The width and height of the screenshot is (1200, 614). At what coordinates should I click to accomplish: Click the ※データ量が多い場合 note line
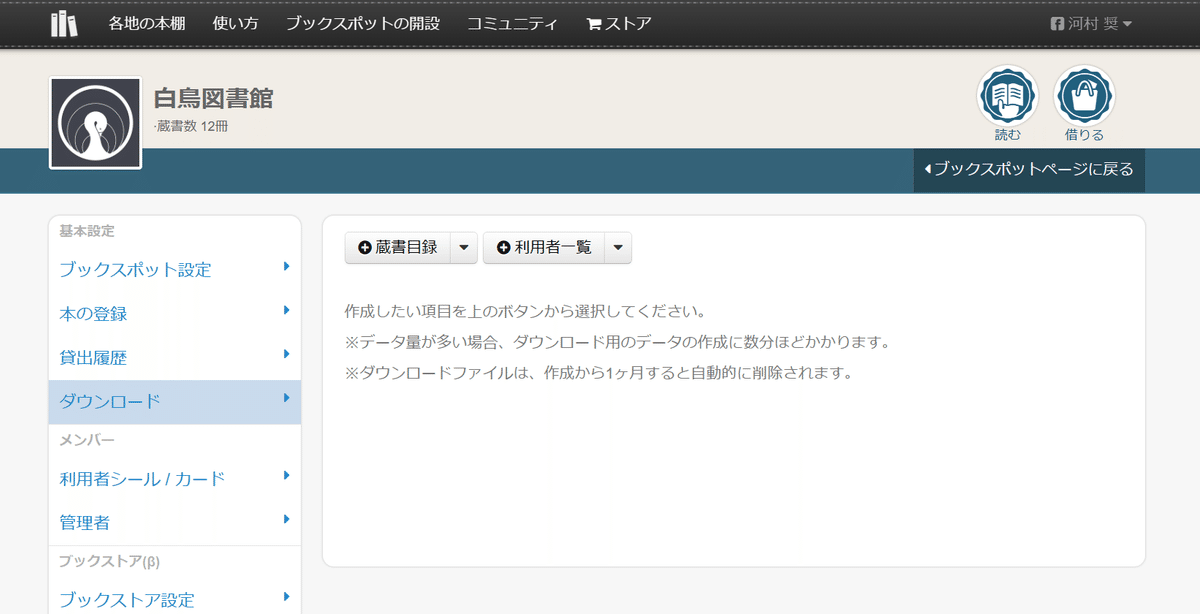(x=617, y=342)
